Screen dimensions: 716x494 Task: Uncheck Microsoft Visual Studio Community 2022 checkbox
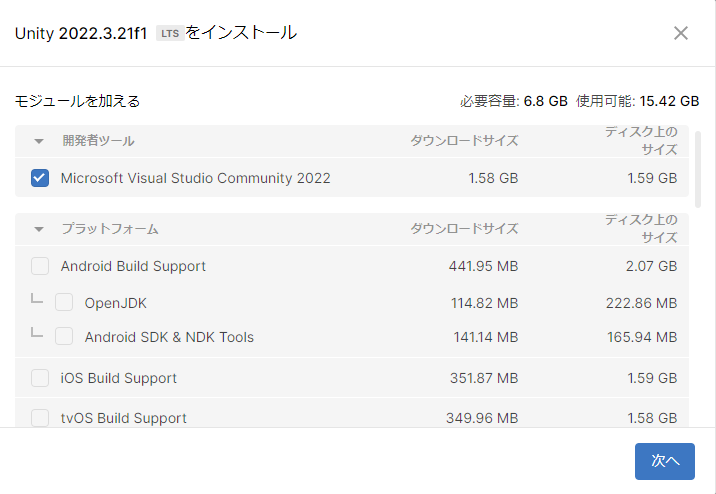pyautogui.click(x=40, y=178)
